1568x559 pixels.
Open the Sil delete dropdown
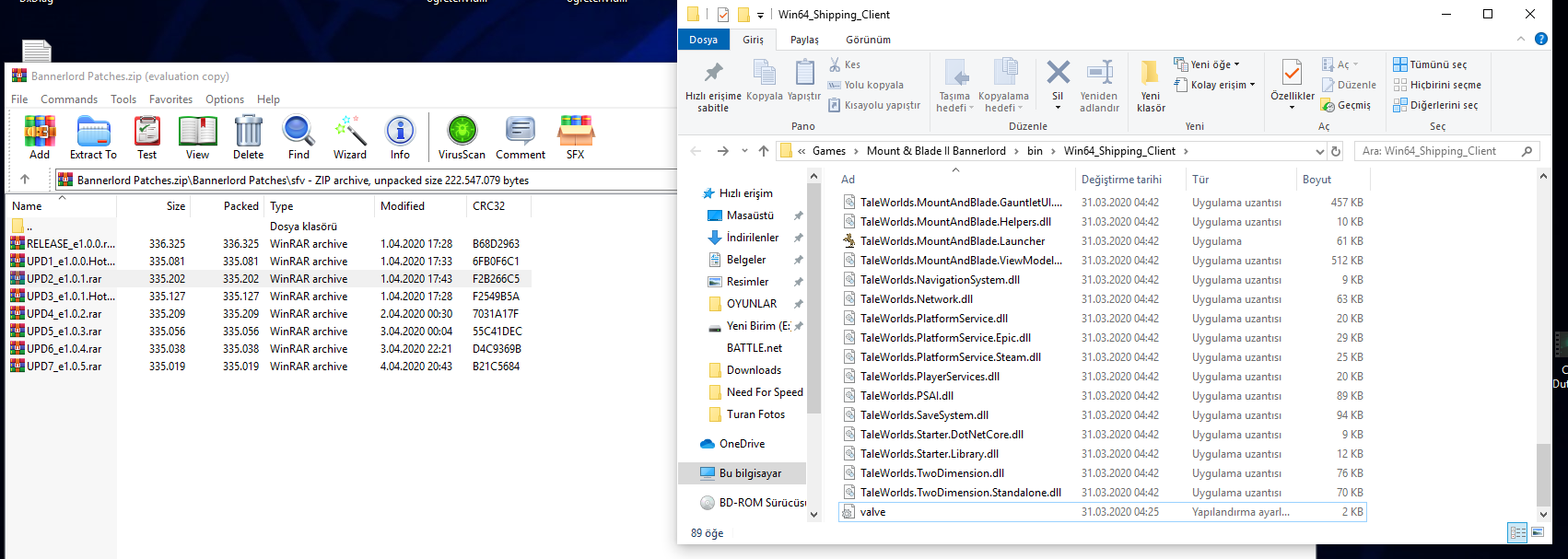click(x=1058, y=108)
